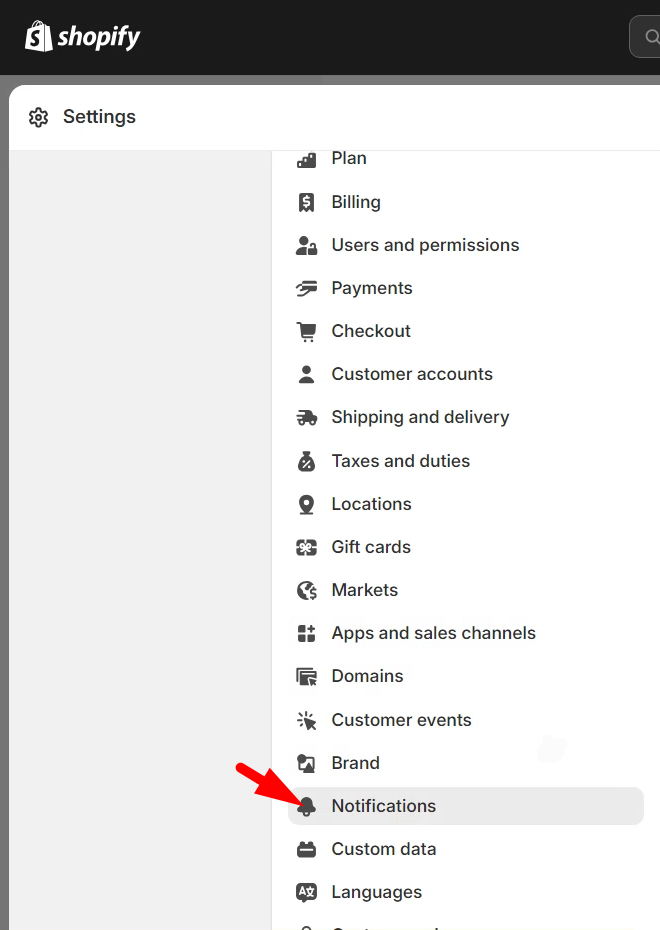
Task: Click the Taxes and duties icon
Action: click(307, 461)
